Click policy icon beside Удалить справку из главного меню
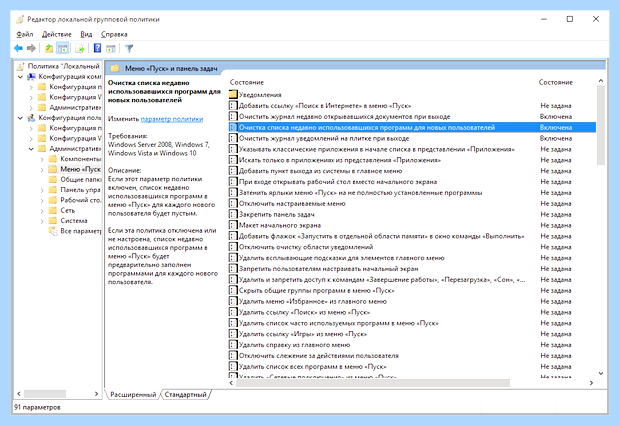The height and width of the screenshot is (426, 620). click(233, 345)
